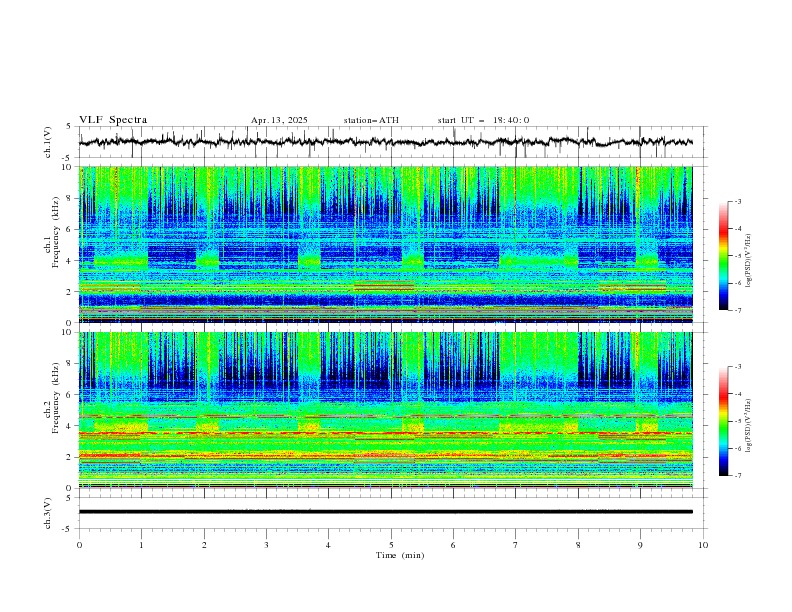Click time axis tick label "8"
This screenshot has height=612, width=792.
tap(578, 545)
